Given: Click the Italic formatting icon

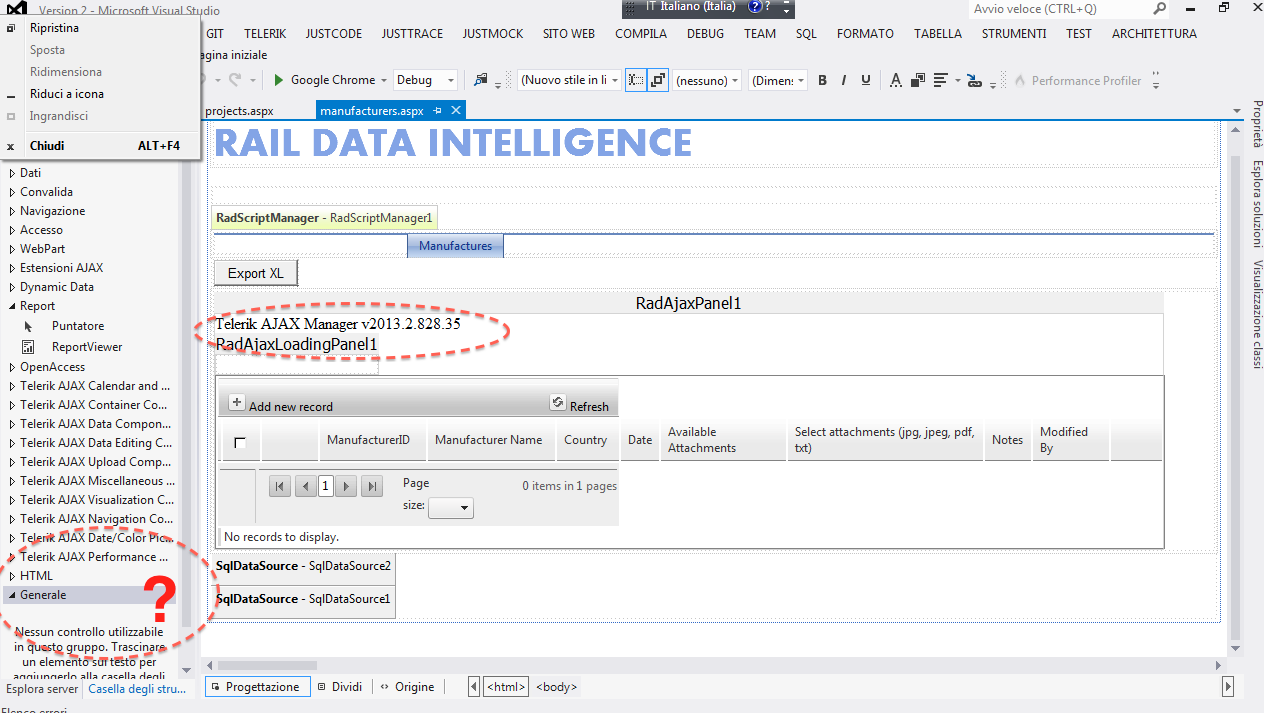Looking at the screenshot, I should [x=844, y=80].
